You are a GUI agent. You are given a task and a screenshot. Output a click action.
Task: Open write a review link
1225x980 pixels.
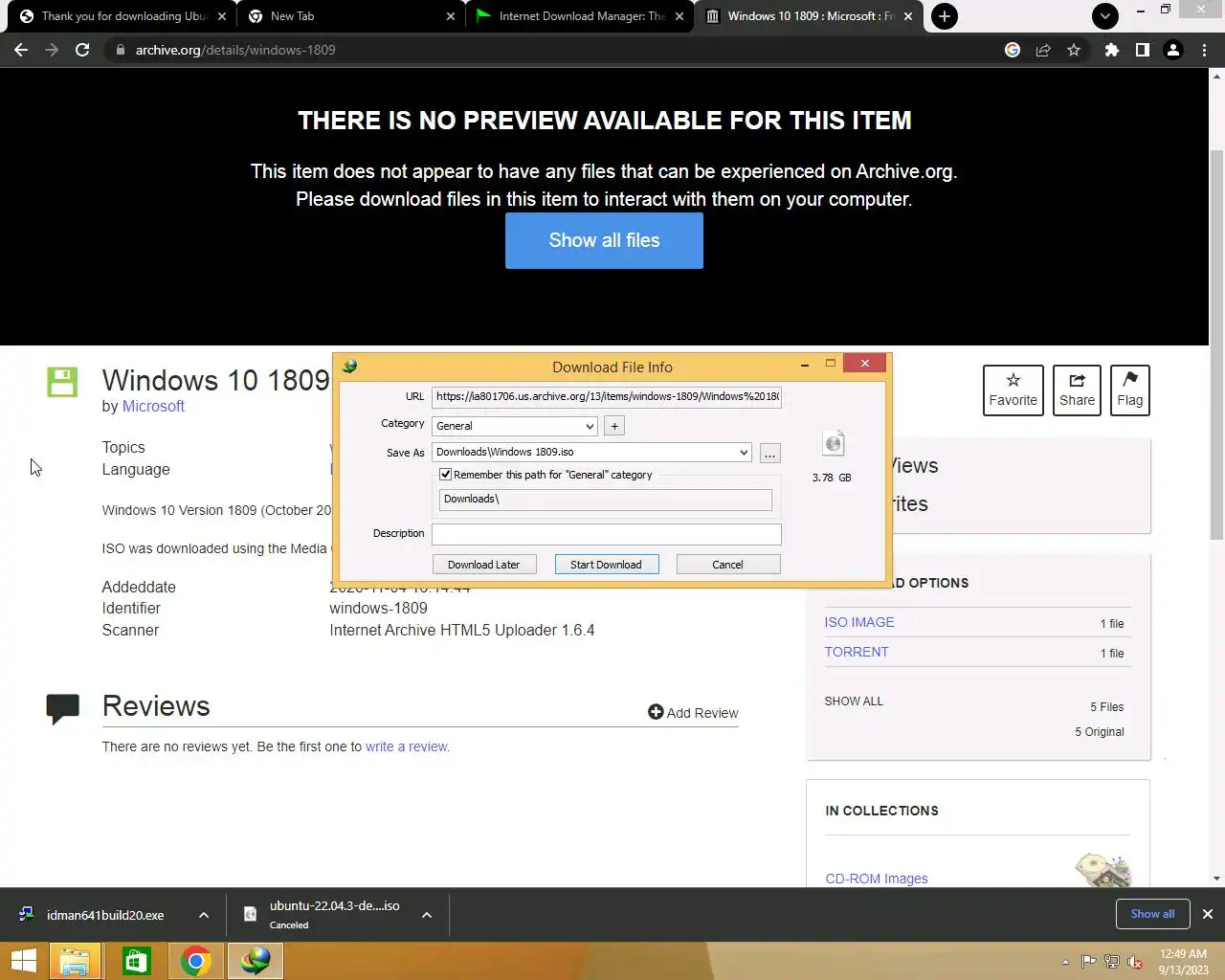pos(407,746)
